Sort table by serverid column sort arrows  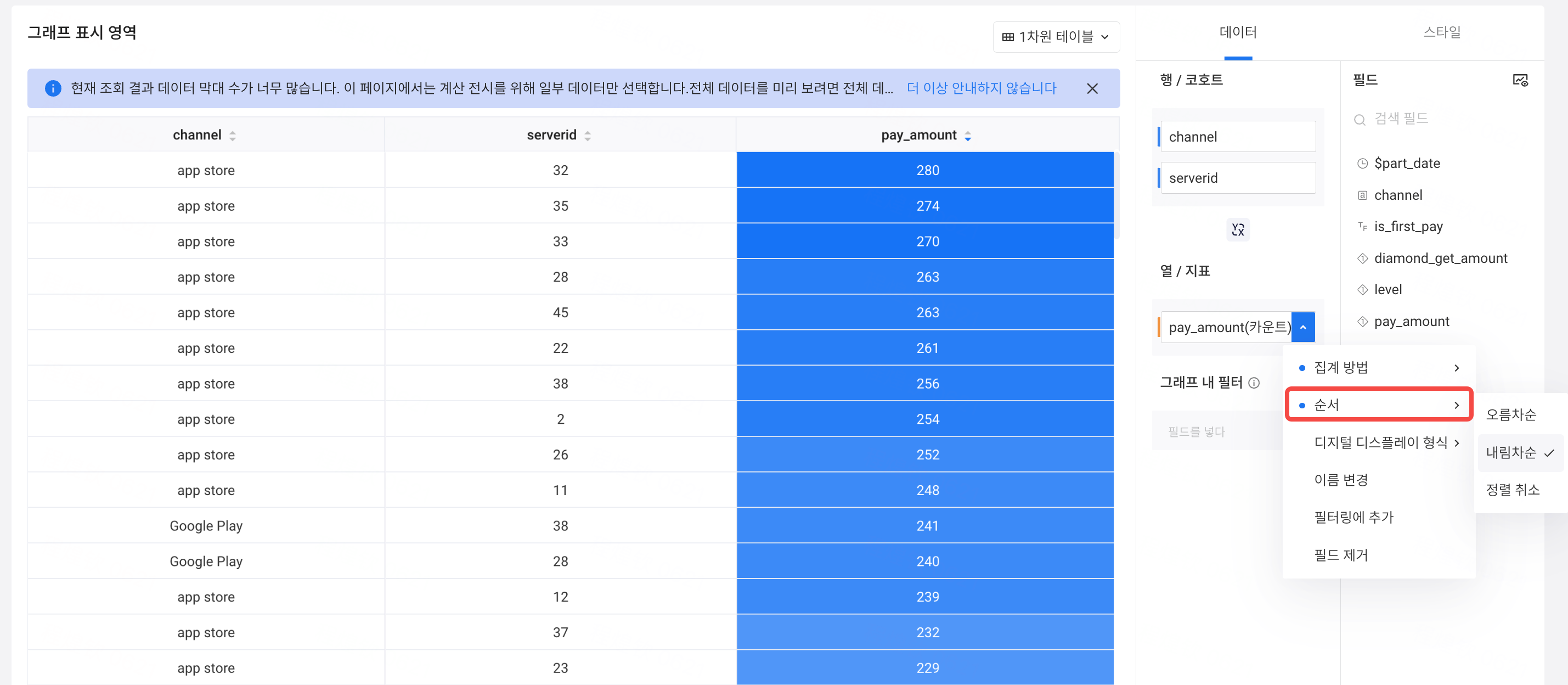pyautogui.click(x=588, y=136)
